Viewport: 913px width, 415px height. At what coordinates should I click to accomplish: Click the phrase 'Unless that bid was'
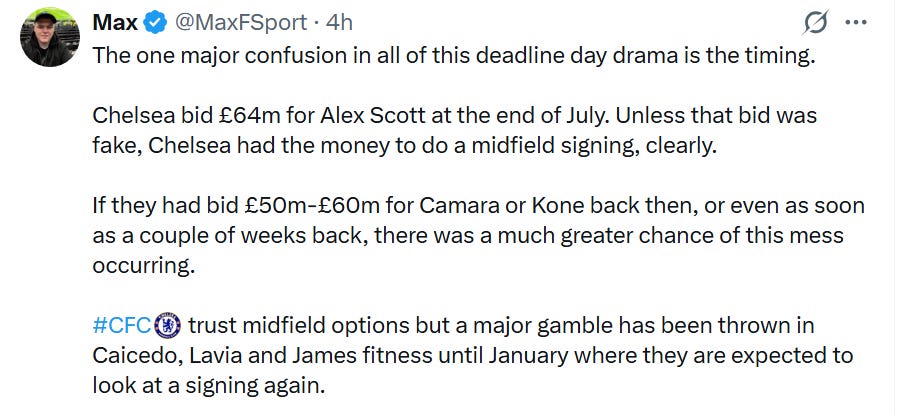click(x=716, y=115)
